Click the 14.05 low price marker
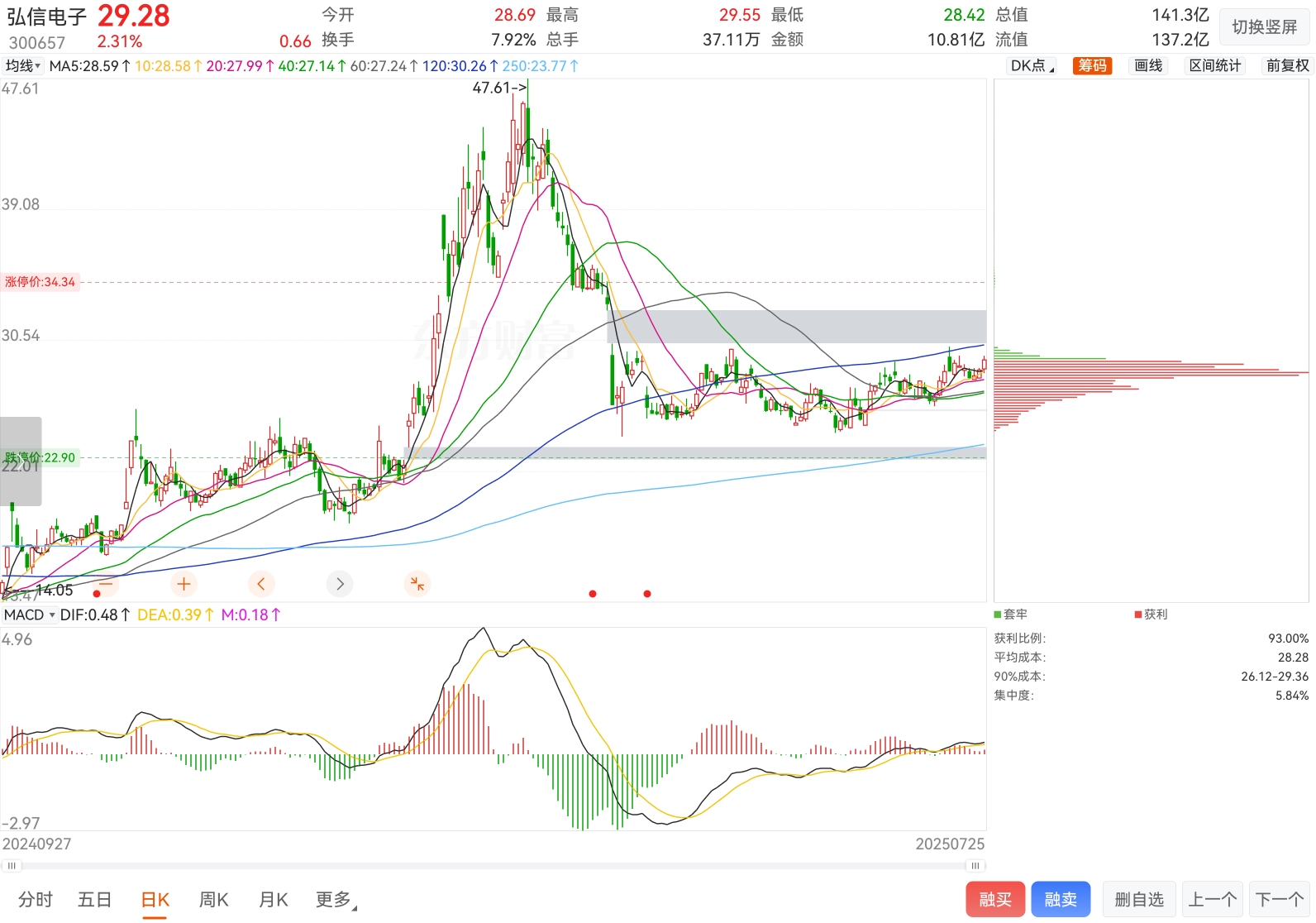Image resolution: width=1316 pixels, height=923 pixels. point(55,590)
